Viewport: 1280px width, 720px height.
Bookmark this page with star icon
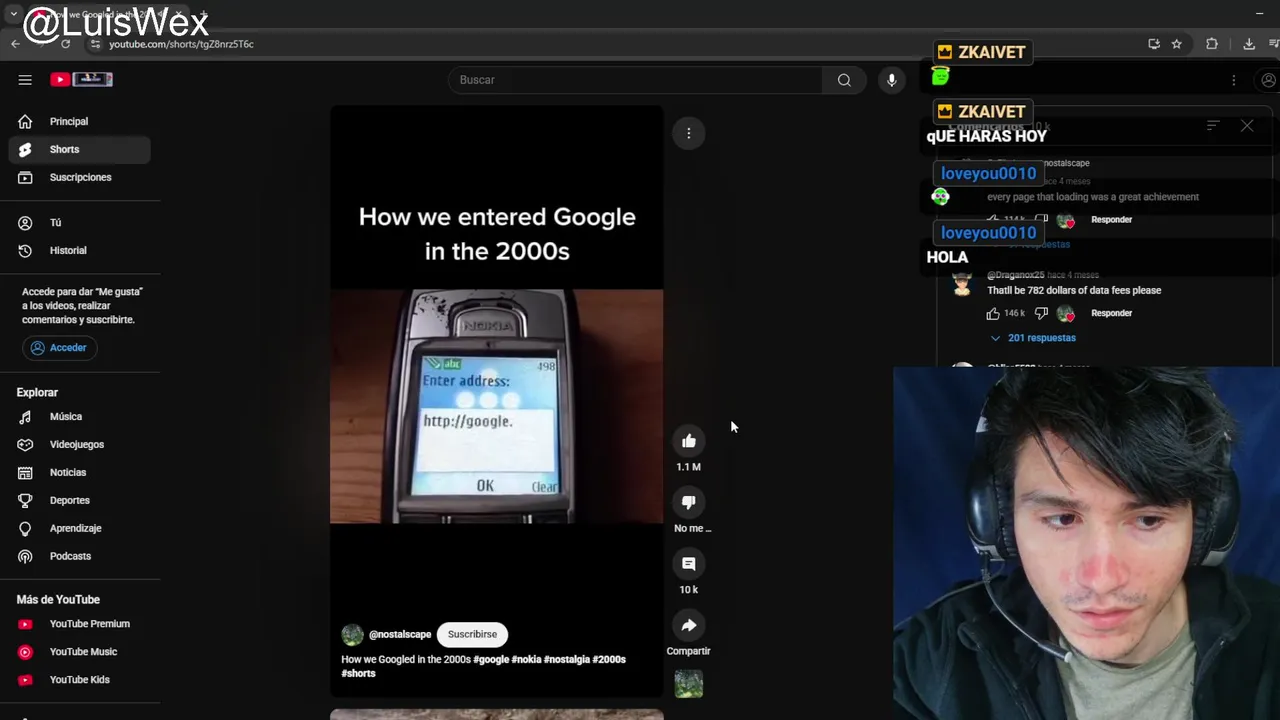[1176, 44]
